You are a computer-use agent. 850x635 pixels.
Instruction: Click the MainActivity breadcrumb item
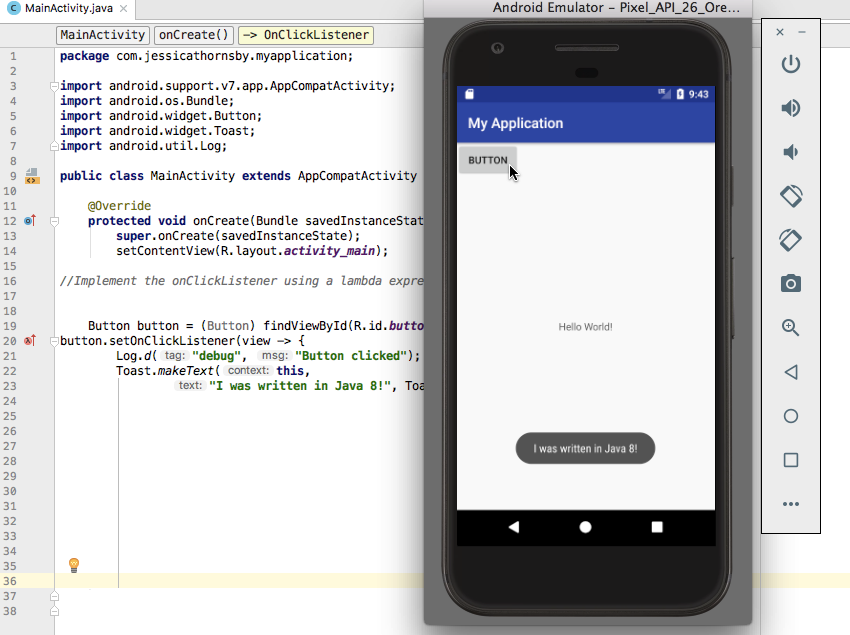[102, 35]
